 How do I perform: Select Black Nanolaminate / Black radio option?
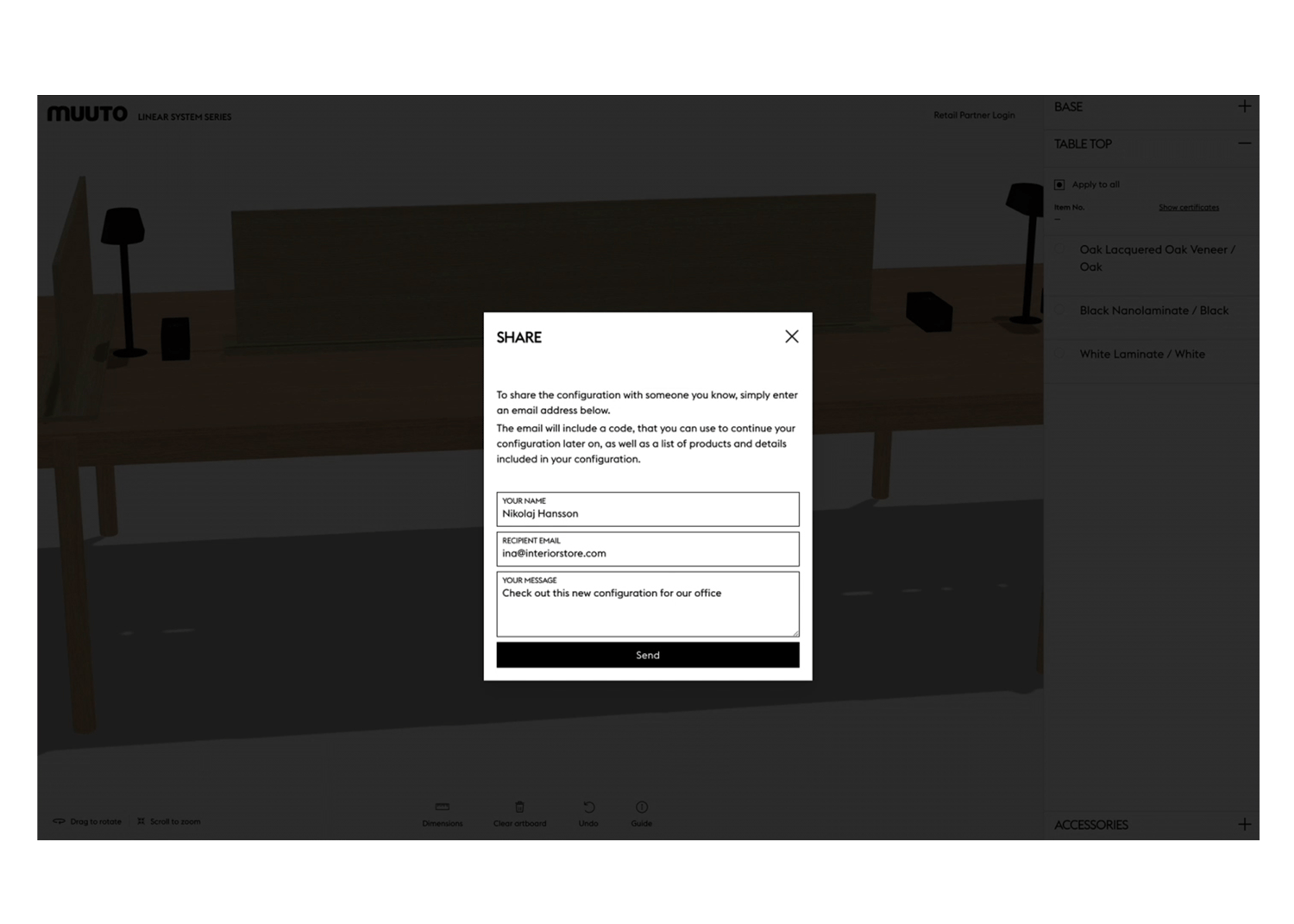[x=1060, y=311]
